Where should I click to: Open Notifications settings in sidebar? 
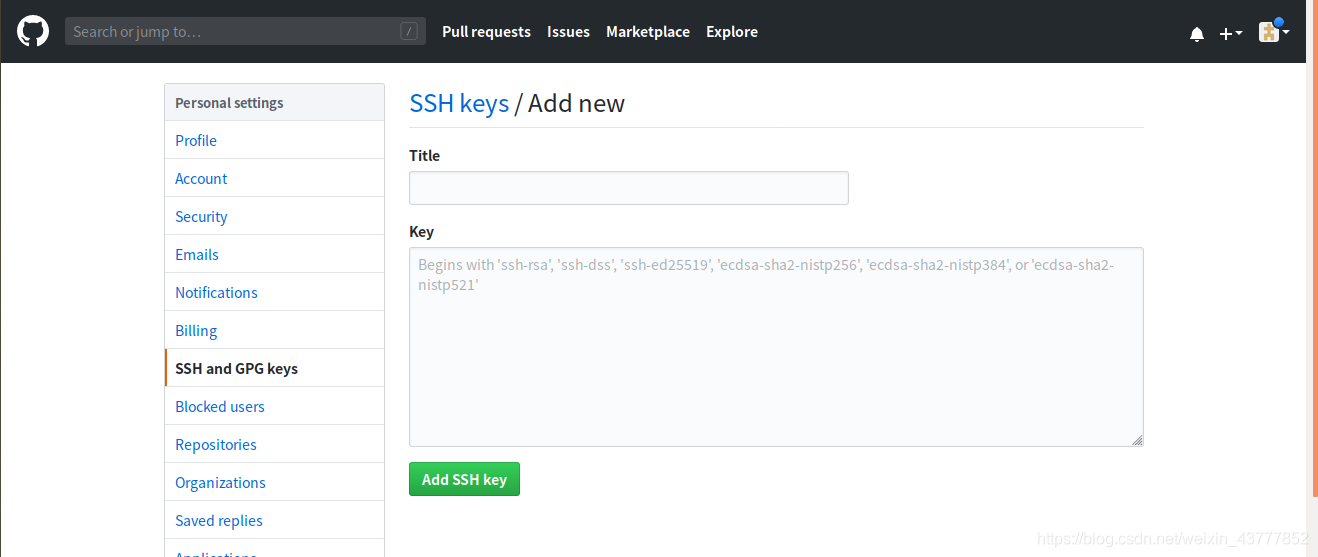point(274,292)
